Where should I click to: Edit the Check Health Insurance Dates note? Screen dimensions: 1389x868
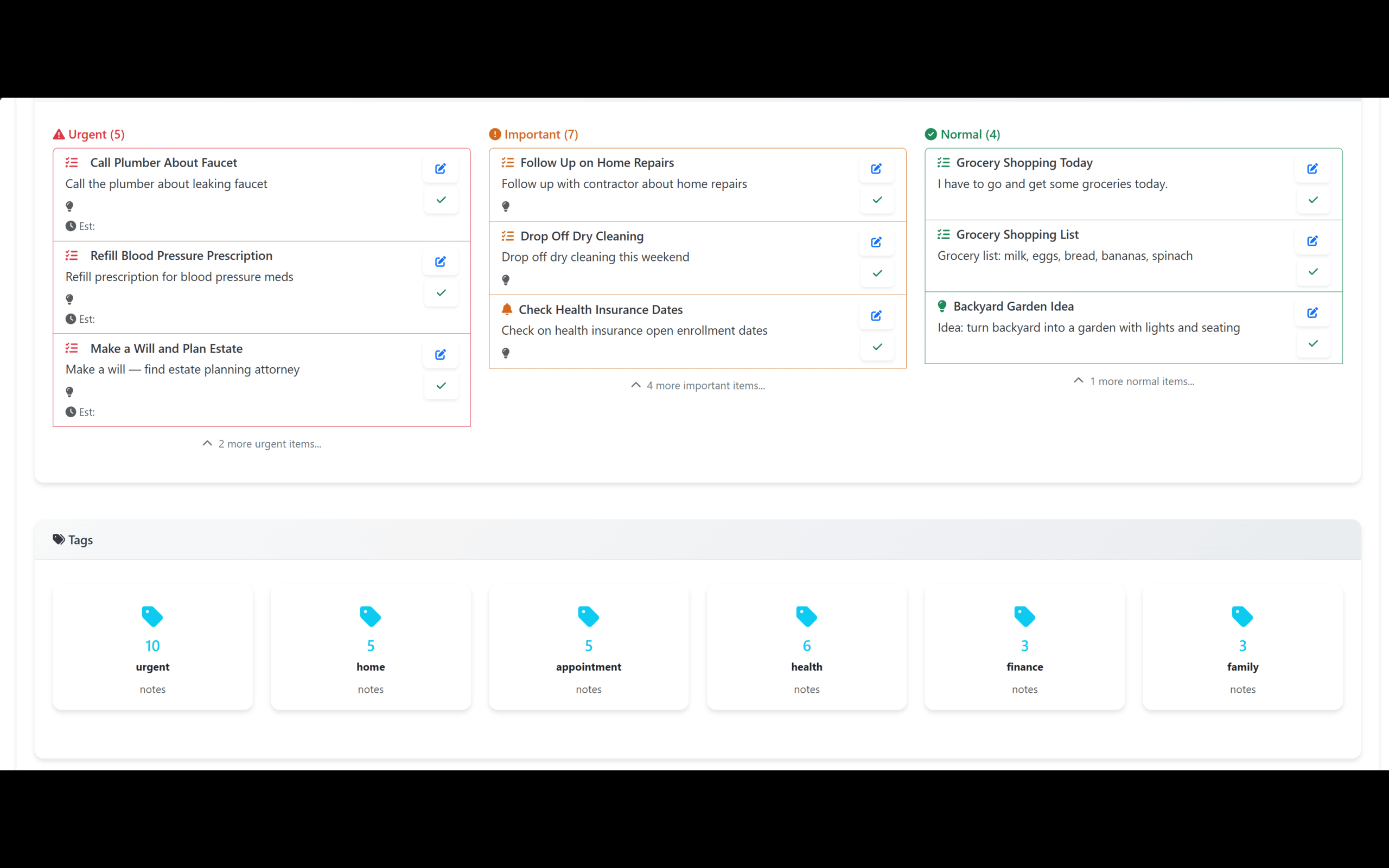tap(876, 316)
